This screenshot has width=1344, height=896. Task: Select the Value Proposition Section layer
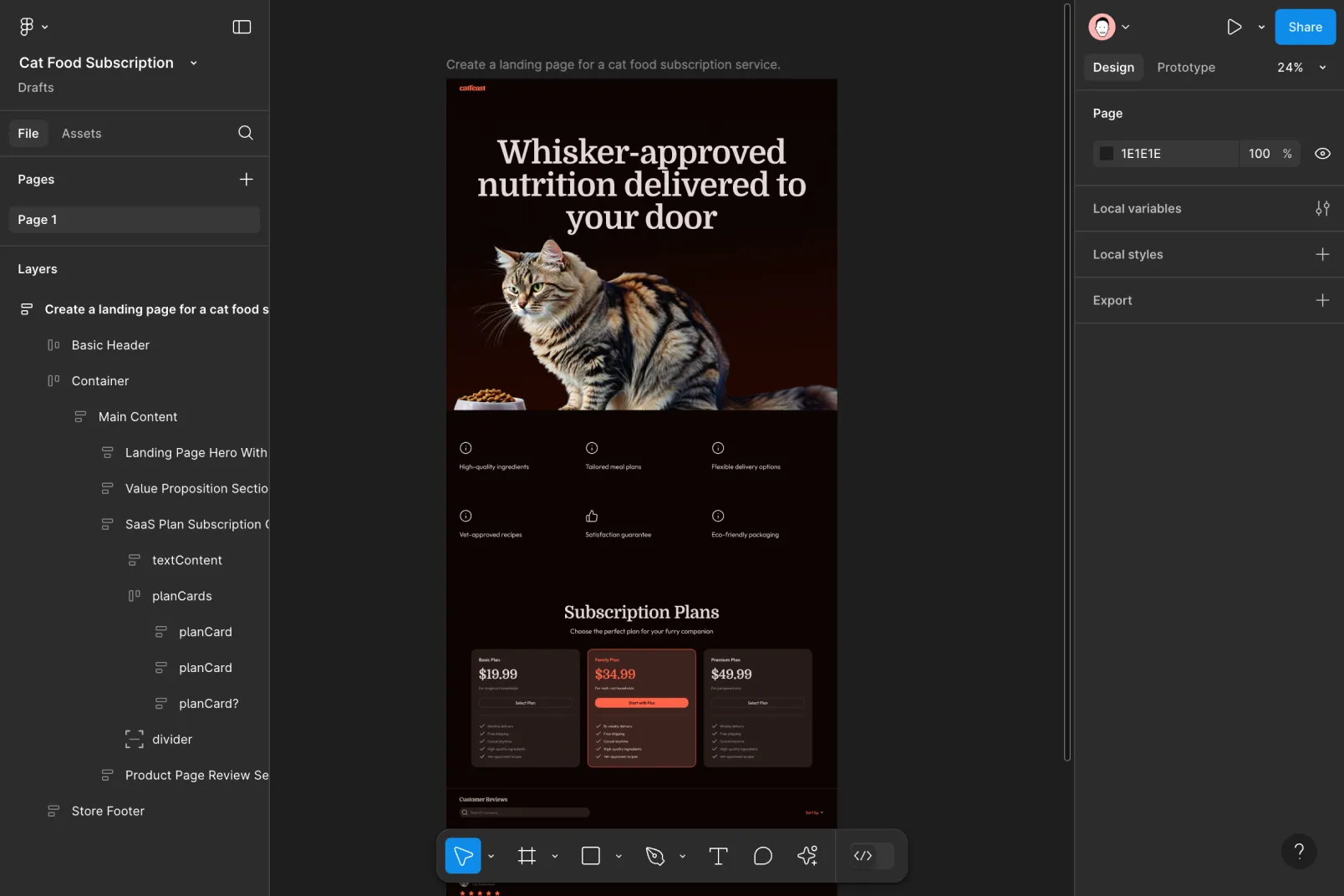pos(196,489)
